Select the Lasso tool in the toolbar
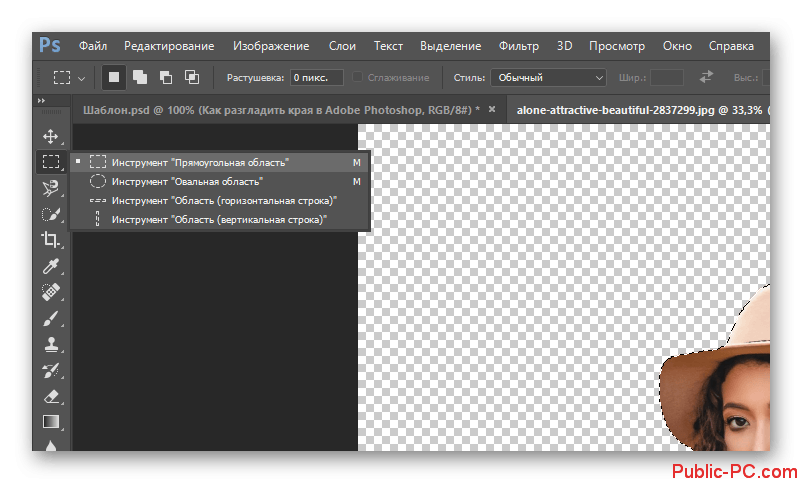The width and height of the screenshot is (802, 483). (x=50, y=187)
